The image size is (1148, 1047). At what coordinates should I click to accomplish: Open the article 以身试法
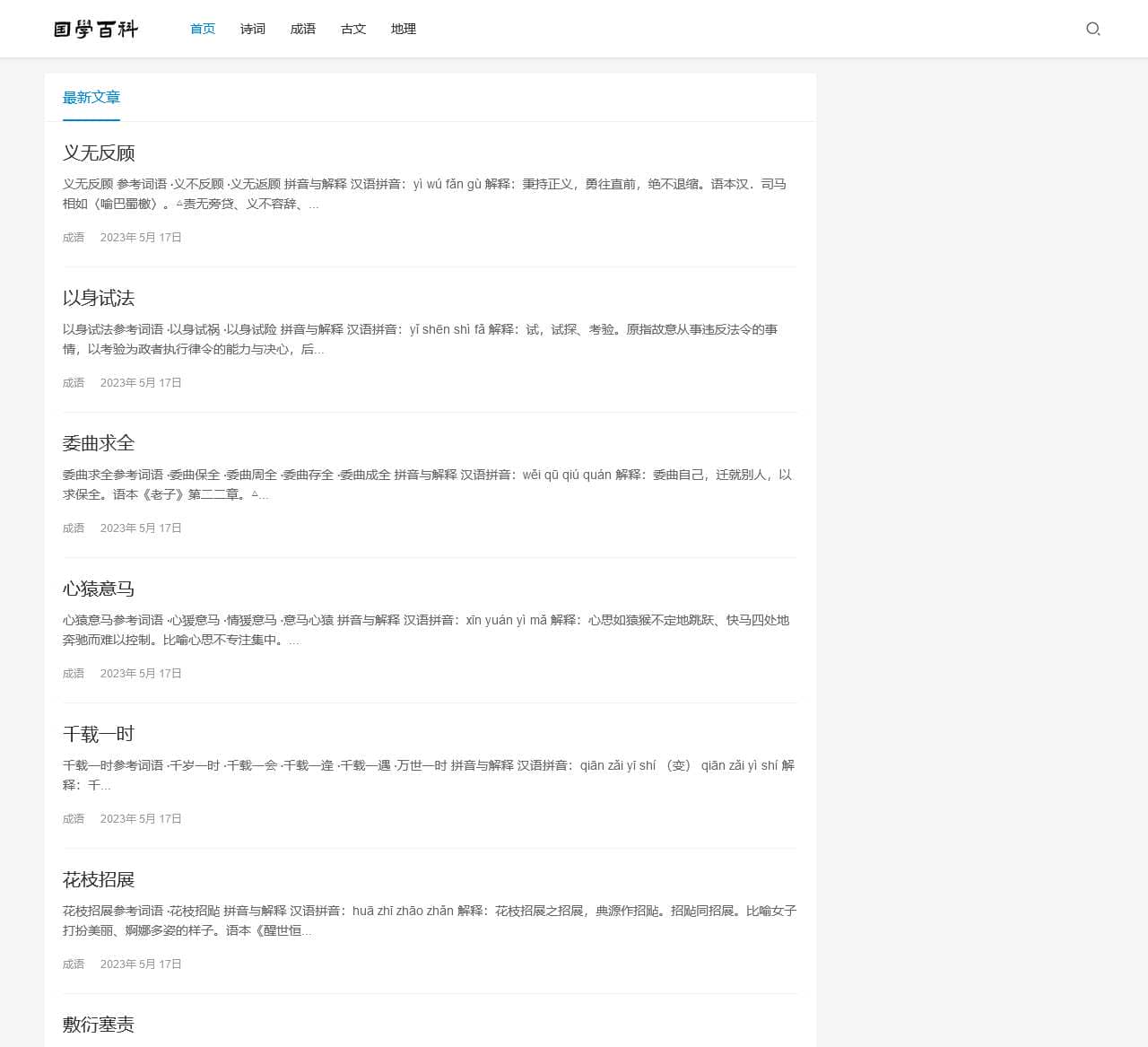pyautogui.click(x=99, y=298)
